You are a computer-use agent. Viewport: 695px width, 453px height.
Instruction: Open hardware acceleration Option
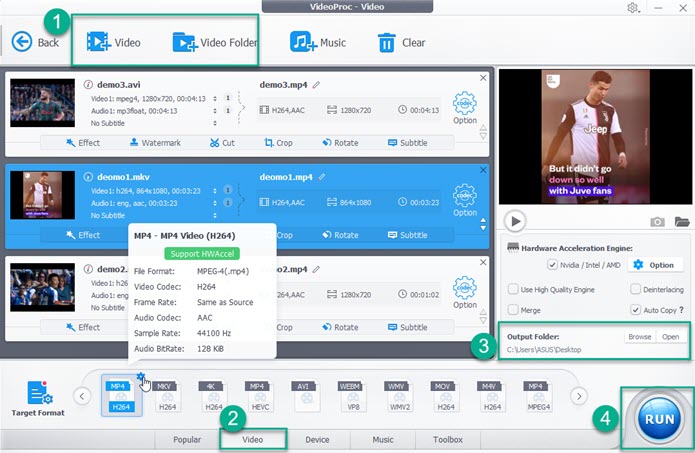point(655,265)
